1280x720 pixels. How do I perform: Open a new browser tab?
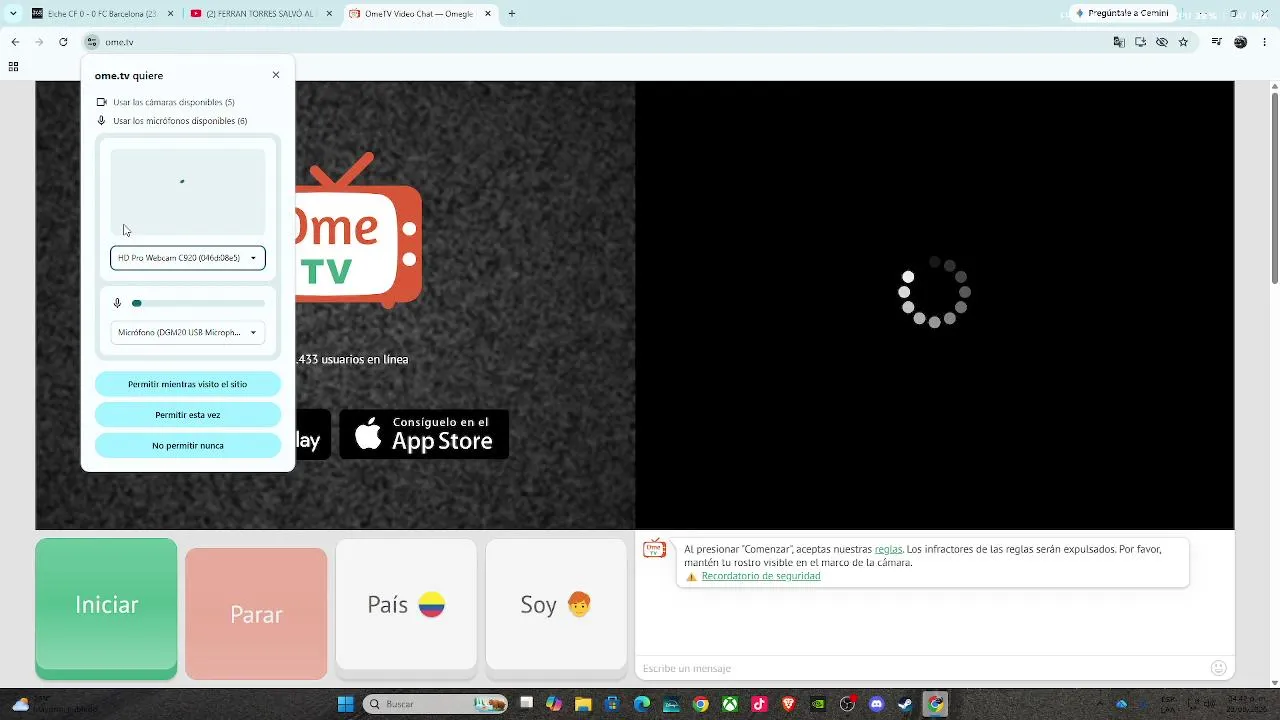click(x=512, y=14)
